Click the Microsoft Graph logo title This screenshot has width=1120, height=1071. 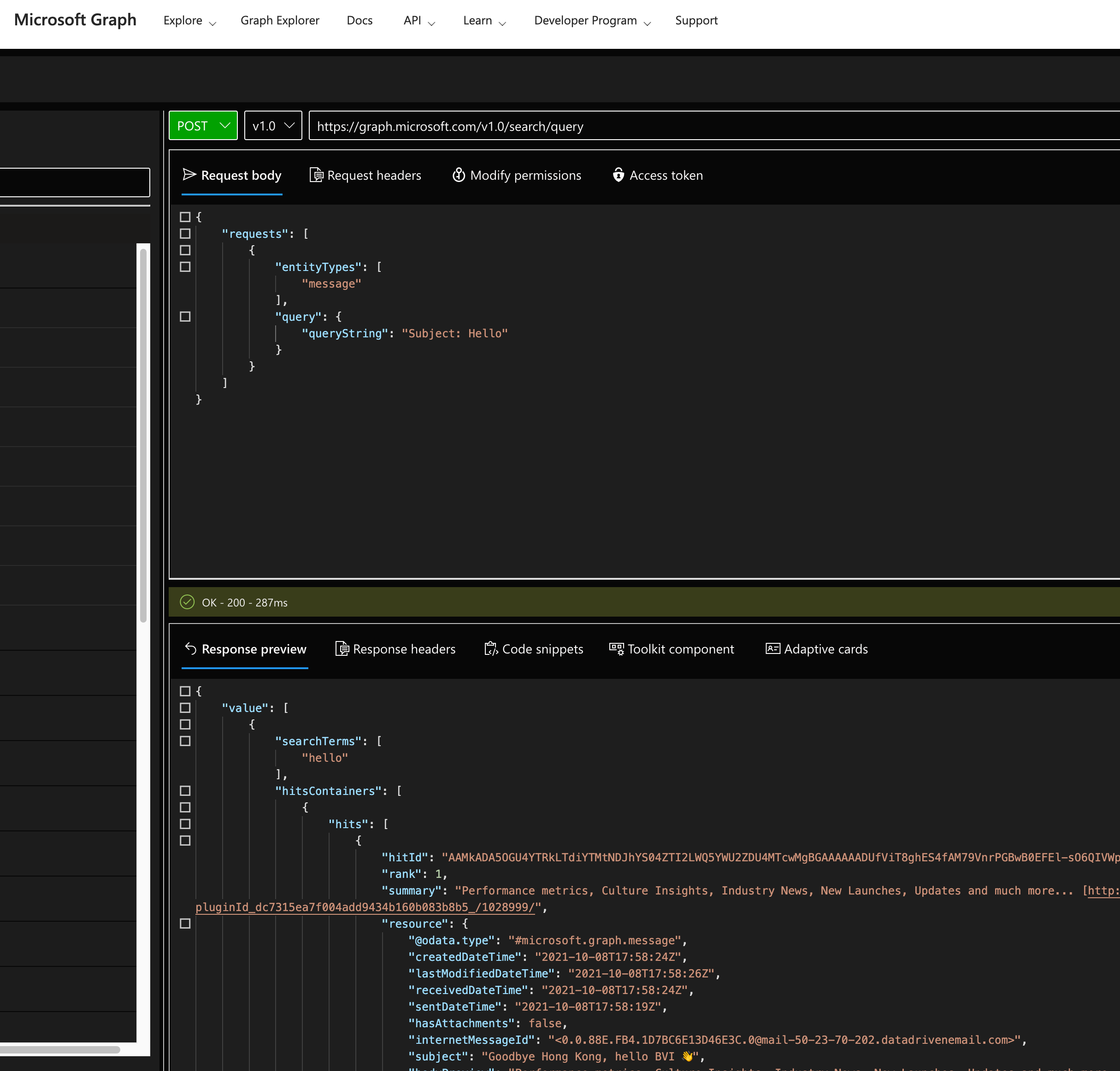click(75, 20)
